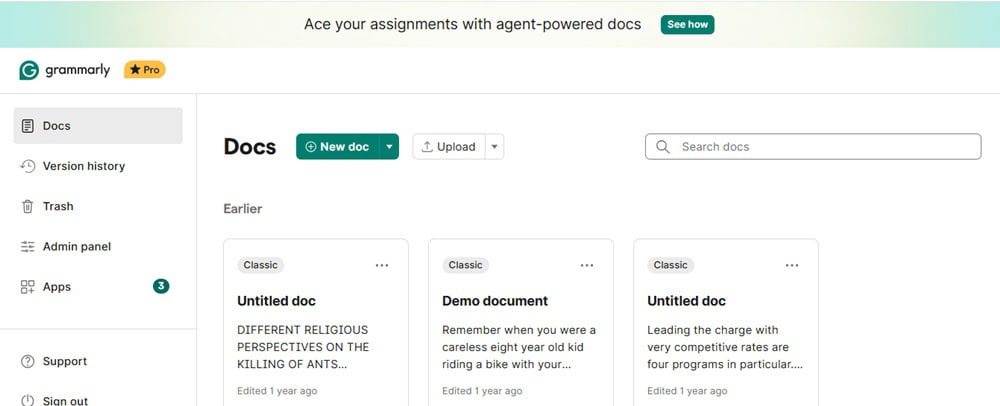1000x406 pixels.
Task: Open Version history from sidebar
Action: 83,166
